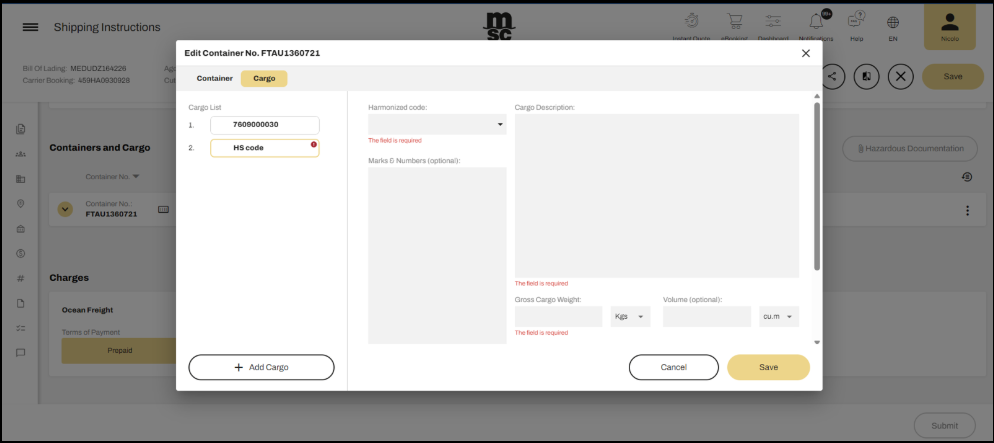Image resolution: width=994 pixels, height=443 pixels.
Task: Click the scrollbar up arrow in dialog
Action: click(817, 96)
